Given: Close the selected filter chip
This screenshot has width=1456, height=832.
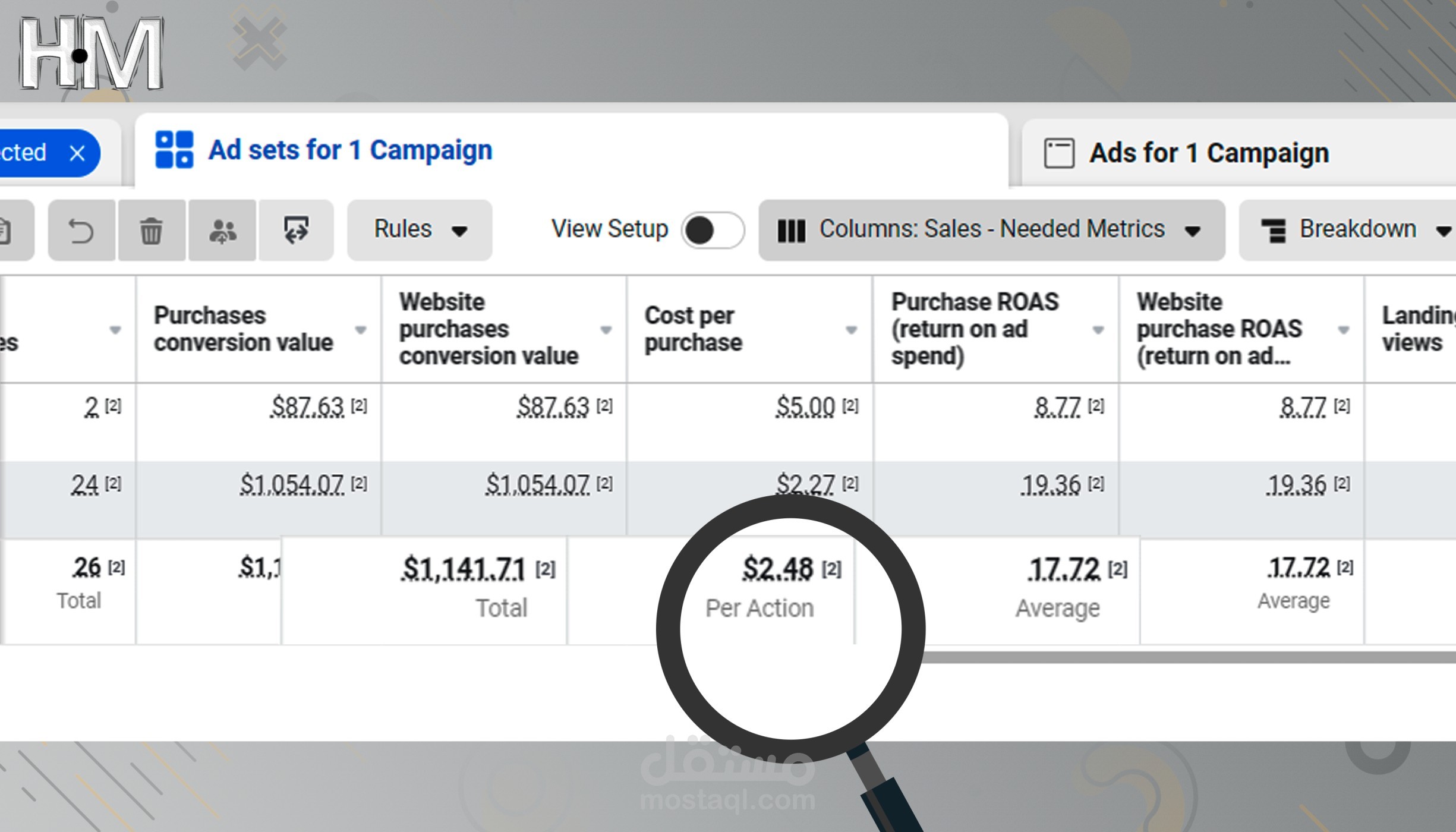Looking at the screenshot, I should tap(77, 153).
